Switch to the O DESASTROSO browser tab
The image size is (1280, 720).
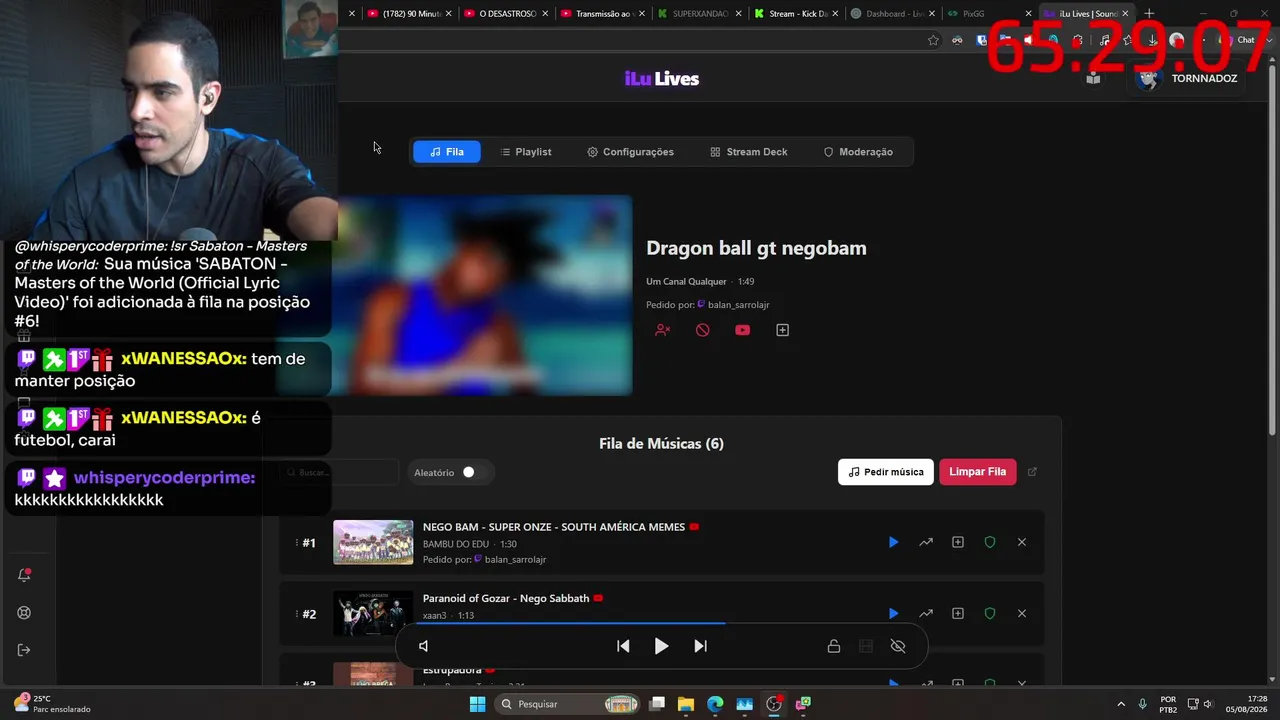pyautogui.click(x=507, y=14)
